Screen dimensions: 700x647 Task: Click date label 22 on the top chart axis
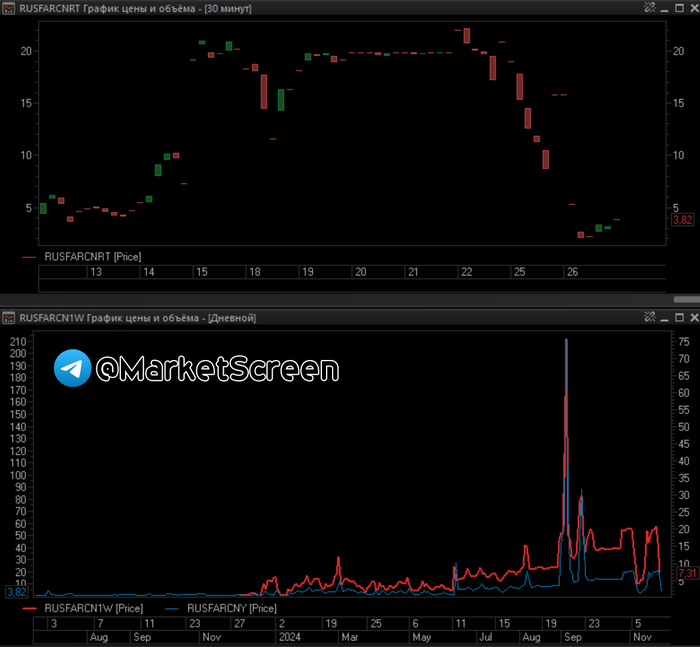point(467,272)
